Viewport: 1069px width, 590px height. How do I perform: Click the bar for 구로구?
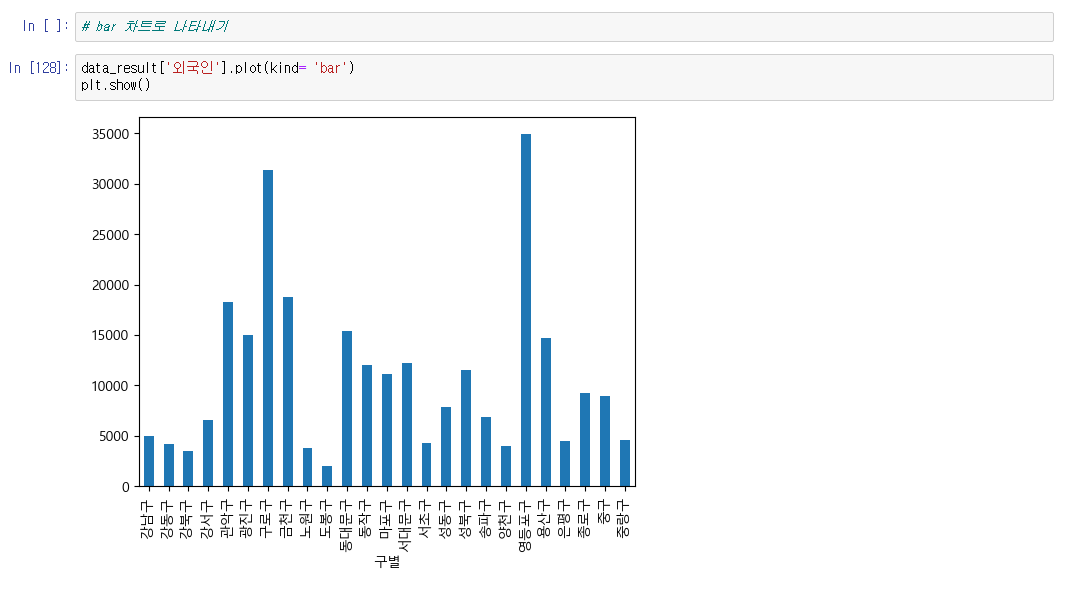click(x=268, y=328)
